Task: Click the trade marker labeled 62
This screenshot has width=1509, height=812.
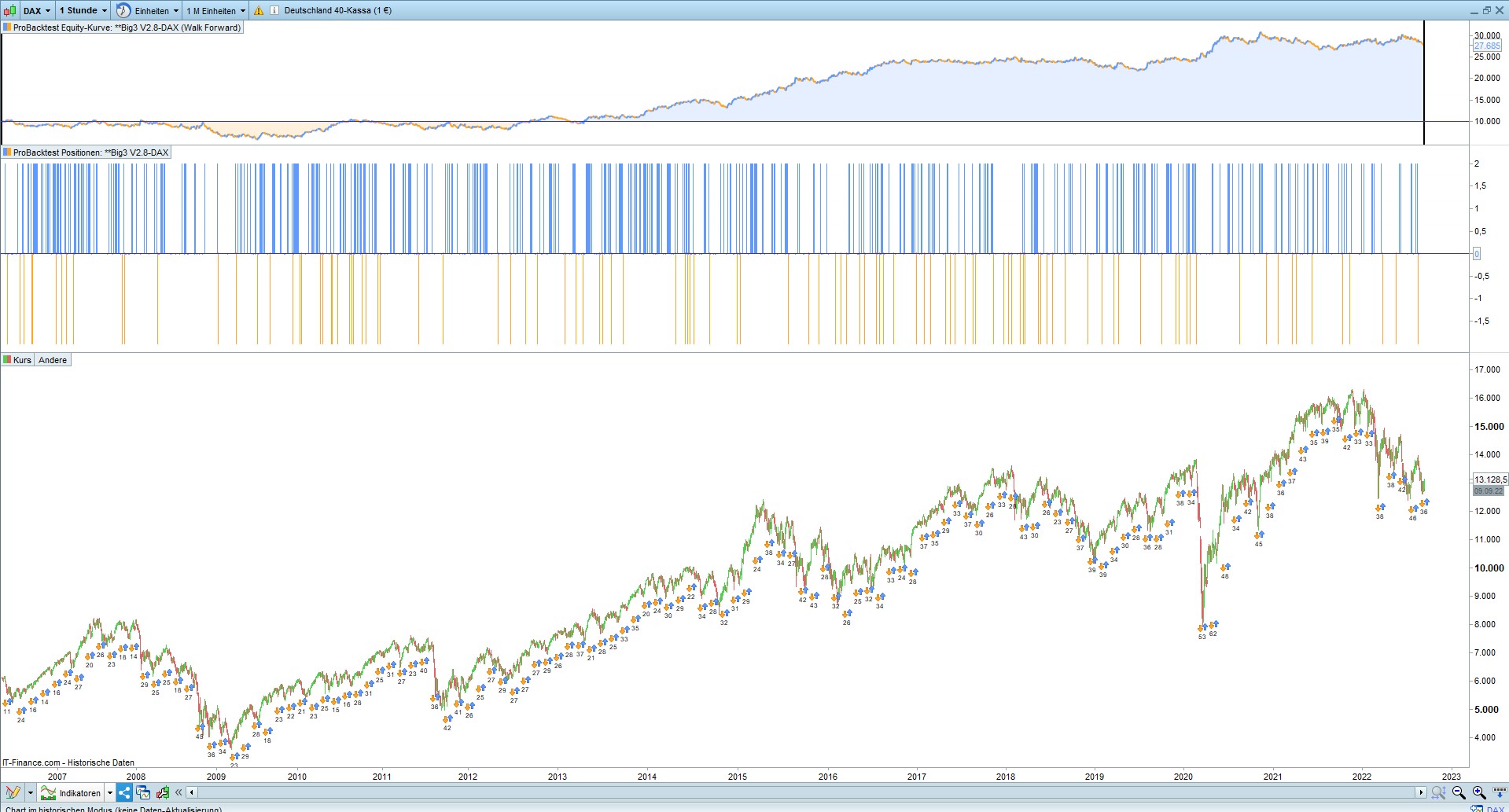Action: 1213,629
